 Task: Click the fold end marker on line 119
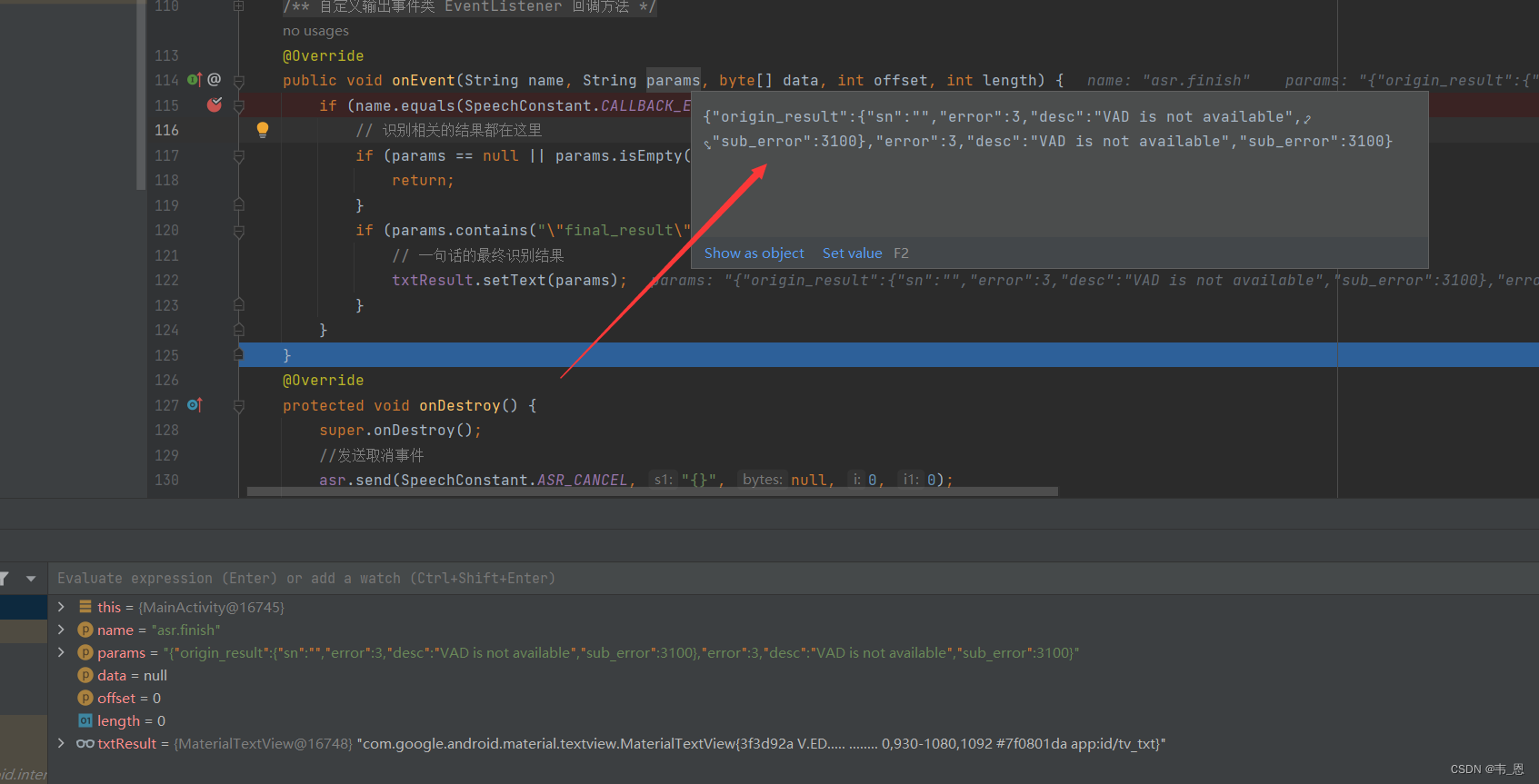pos(238,205)
